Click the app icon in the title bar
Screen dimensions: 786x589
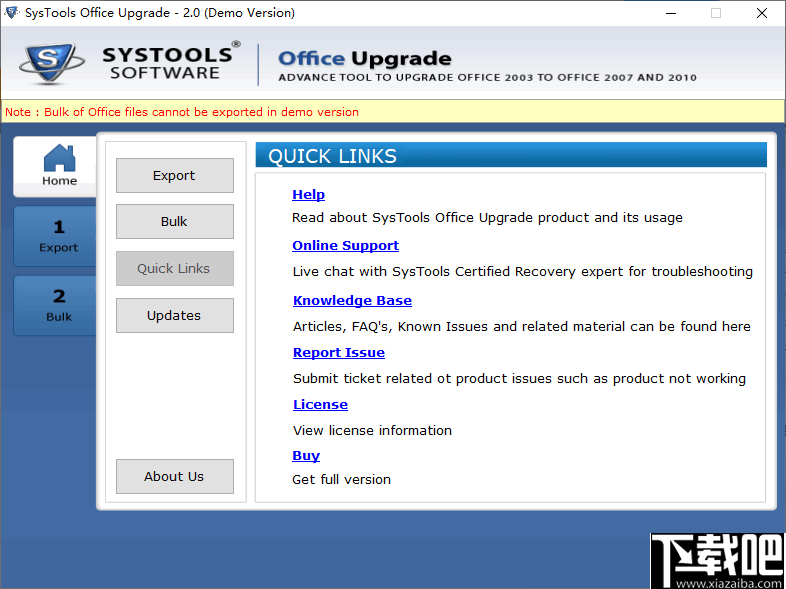11,13
